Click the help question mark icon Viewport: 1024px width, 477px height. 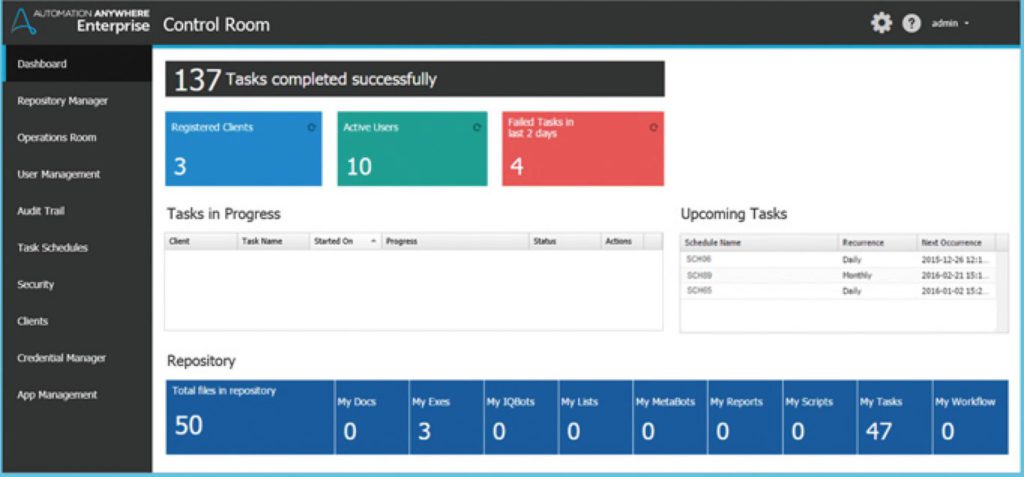(x=911, y=23)
